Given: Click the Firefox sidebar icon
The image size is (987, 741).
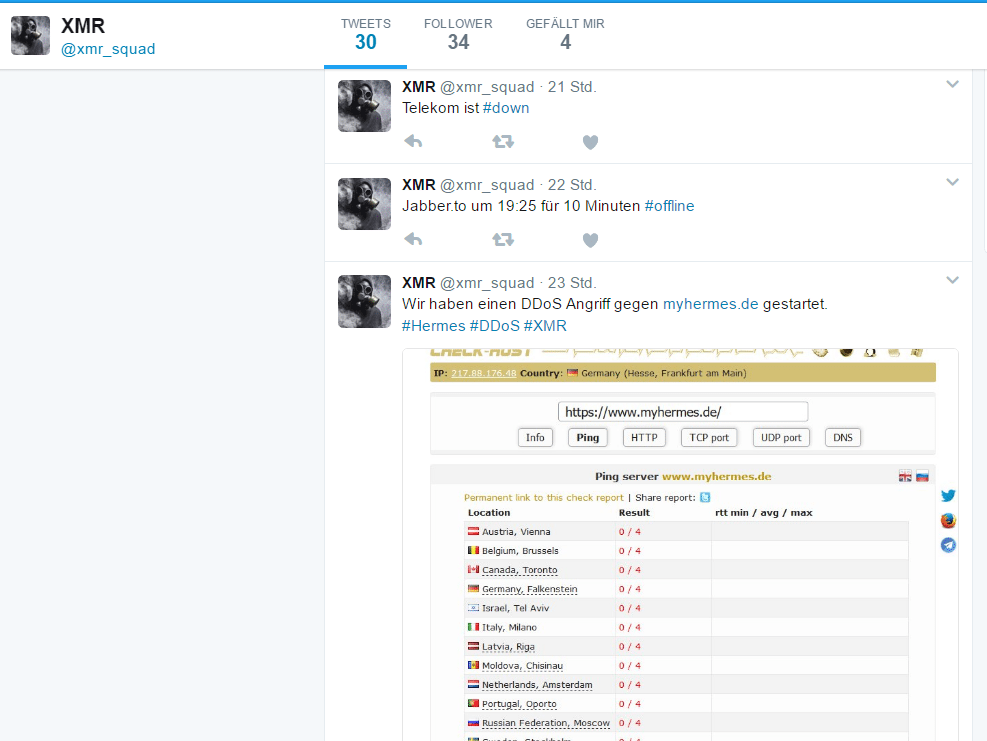Looking at the screenshot, I should click(x=948, y=521).
